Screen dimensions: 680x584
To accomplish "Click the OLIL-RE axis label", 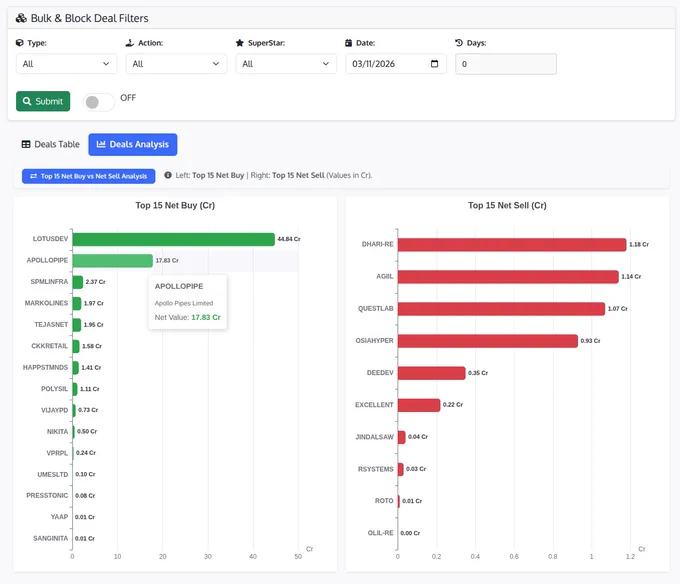I will 381,533.
